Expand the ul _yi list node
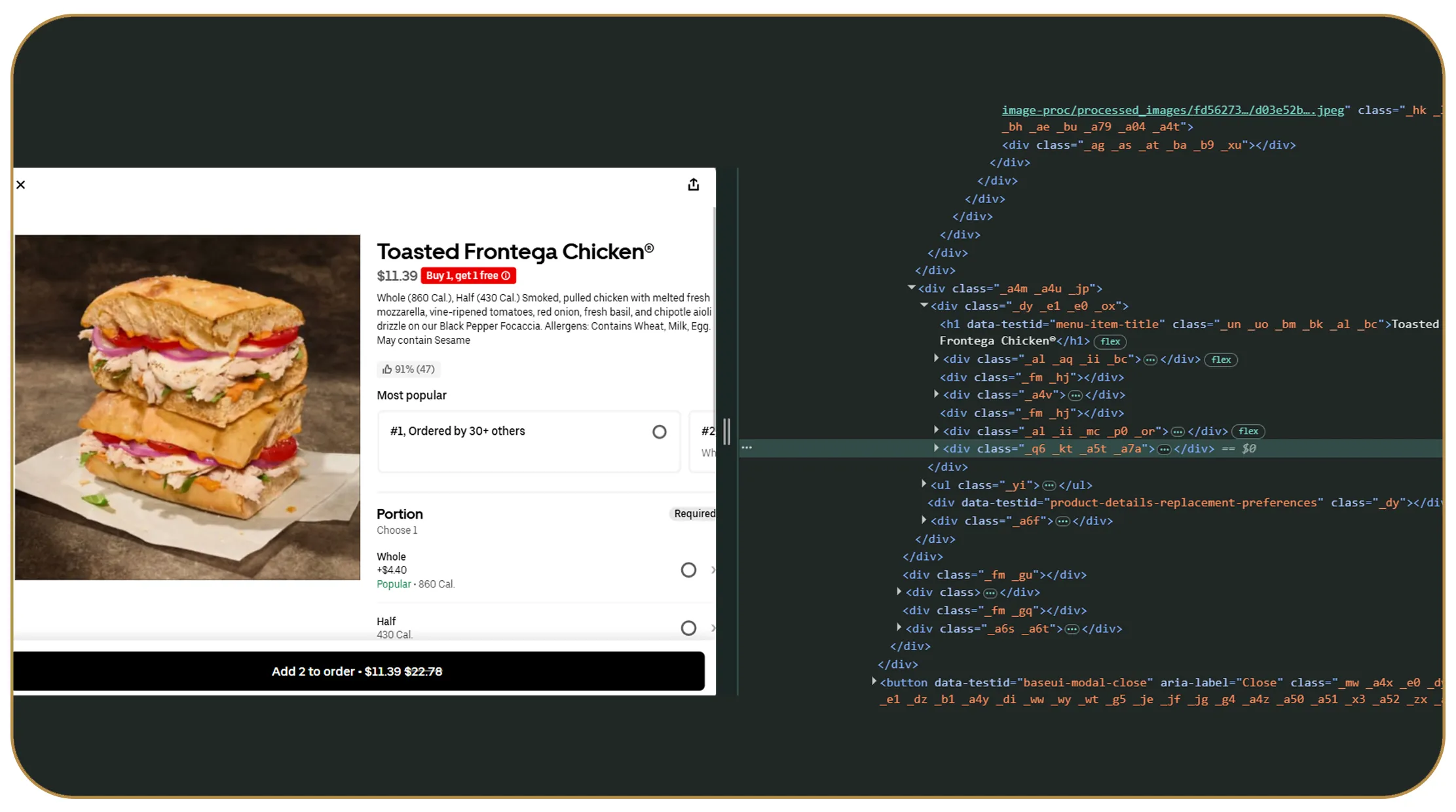The image size is (1456, 812). pyautogui.click(x=924, y=484)
